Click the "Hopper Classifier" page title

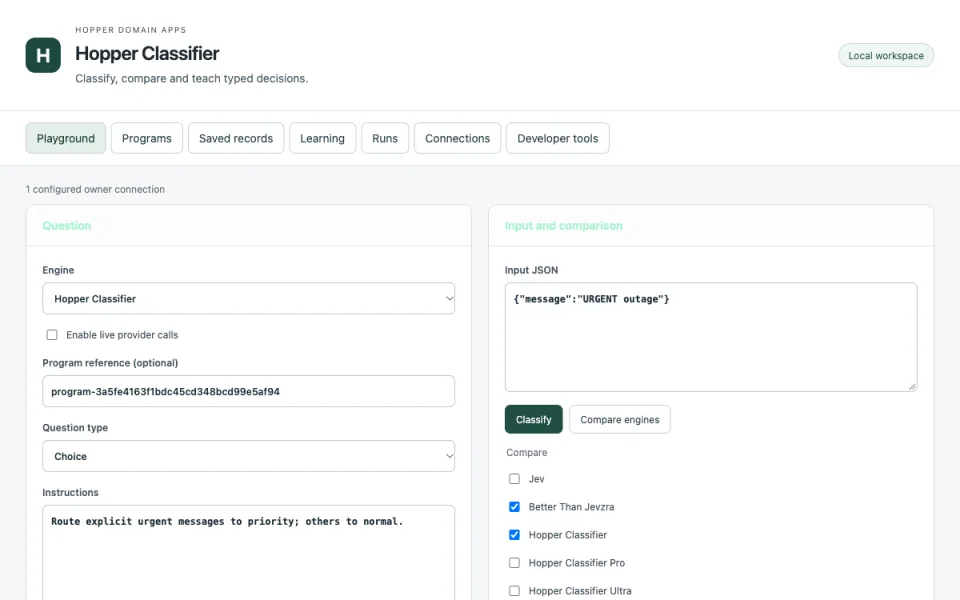[147, 54]
